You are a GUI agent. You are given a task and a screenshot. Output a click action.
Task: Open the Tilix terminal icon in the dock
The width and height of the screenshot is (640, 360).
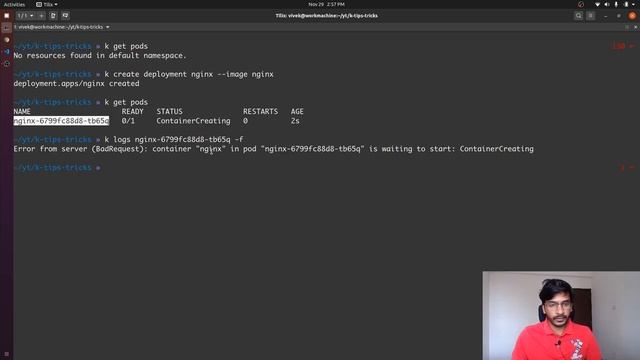click(7, 28)
